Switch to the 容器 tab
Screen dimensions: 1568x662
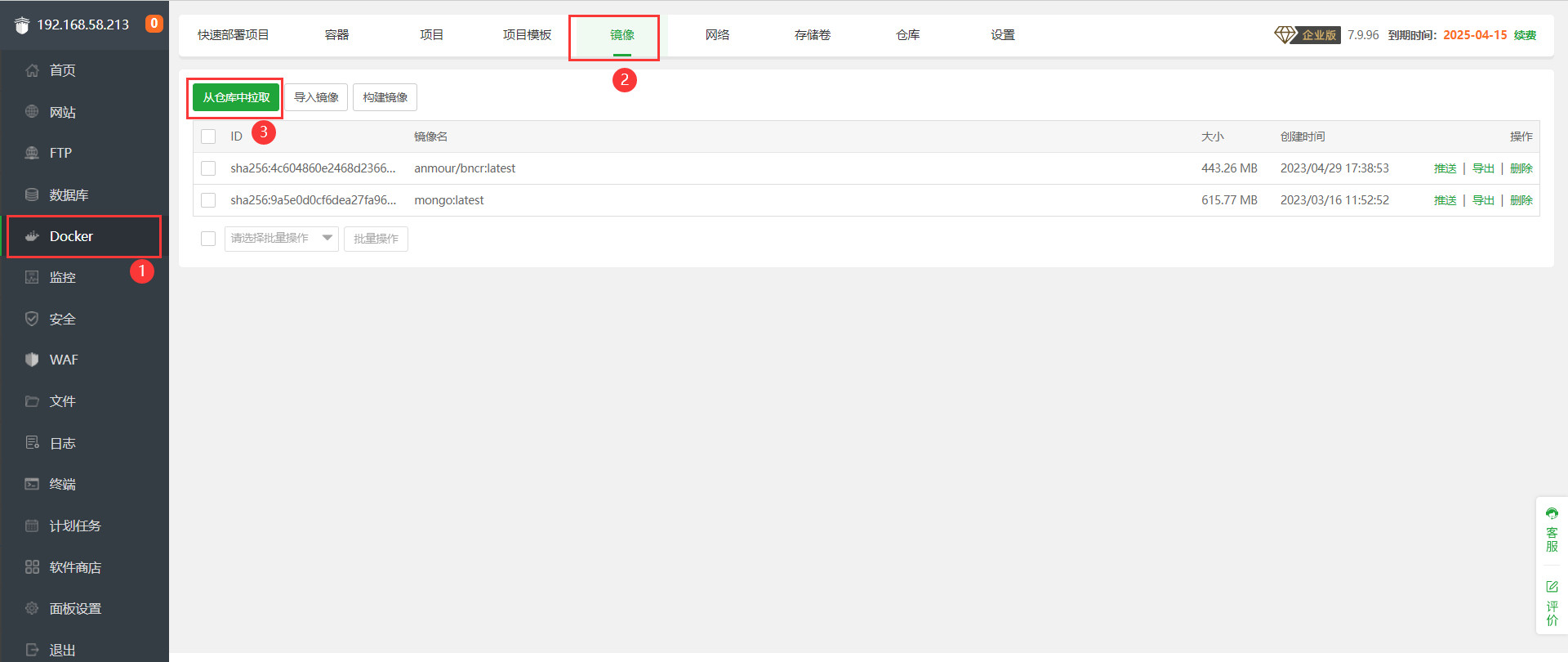coord(336,35)
